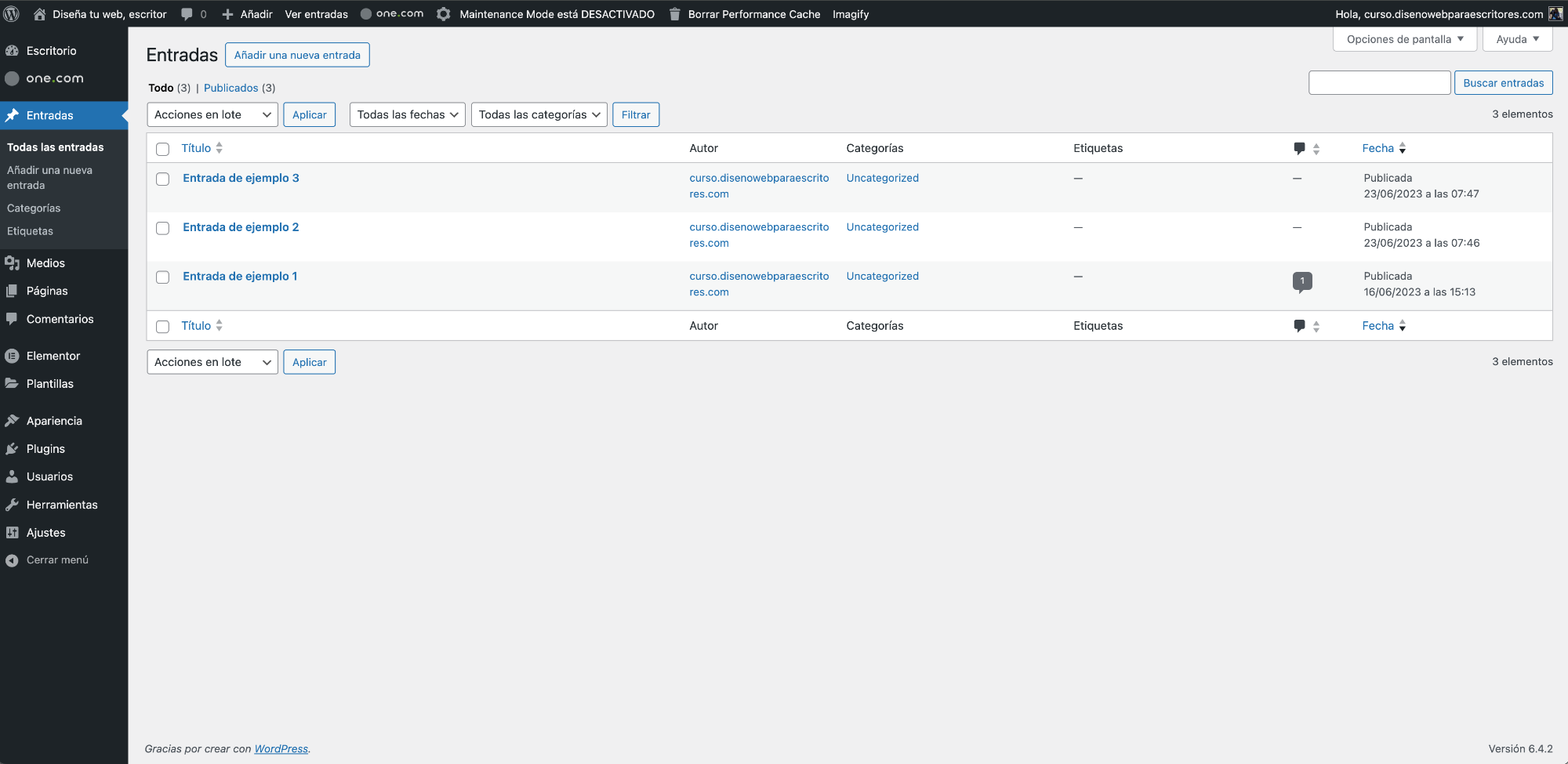The image size is (1568, 764).
Task: Expand the Todas las fechas dropdown
Action: point(407,114)
